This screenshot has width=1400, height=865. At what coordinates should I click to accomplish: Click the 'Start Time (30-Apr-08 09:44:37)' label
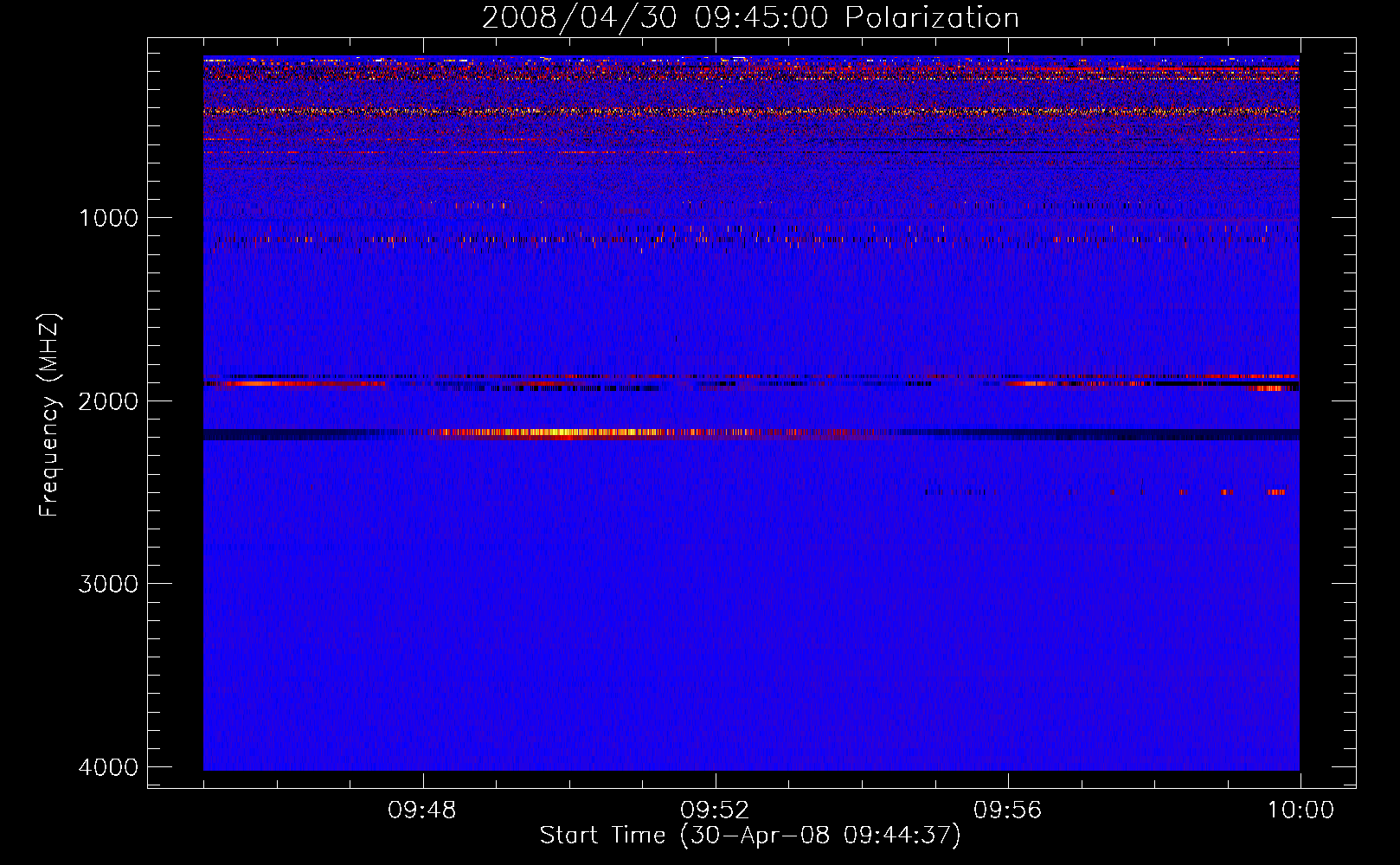(x=750, y=836)
